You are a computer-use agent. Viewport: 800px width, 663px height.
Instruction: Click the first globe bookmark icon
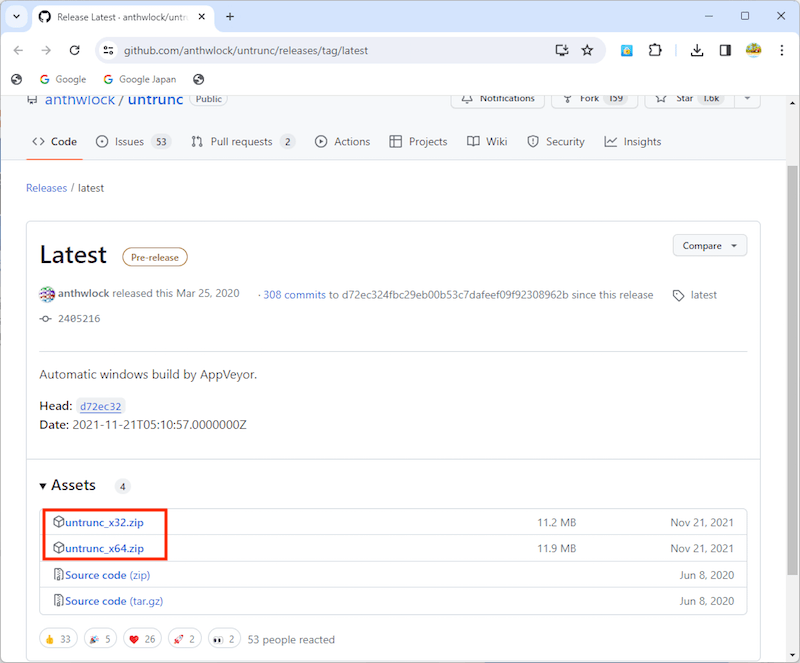pyautogui.click(x=17, y=79)
